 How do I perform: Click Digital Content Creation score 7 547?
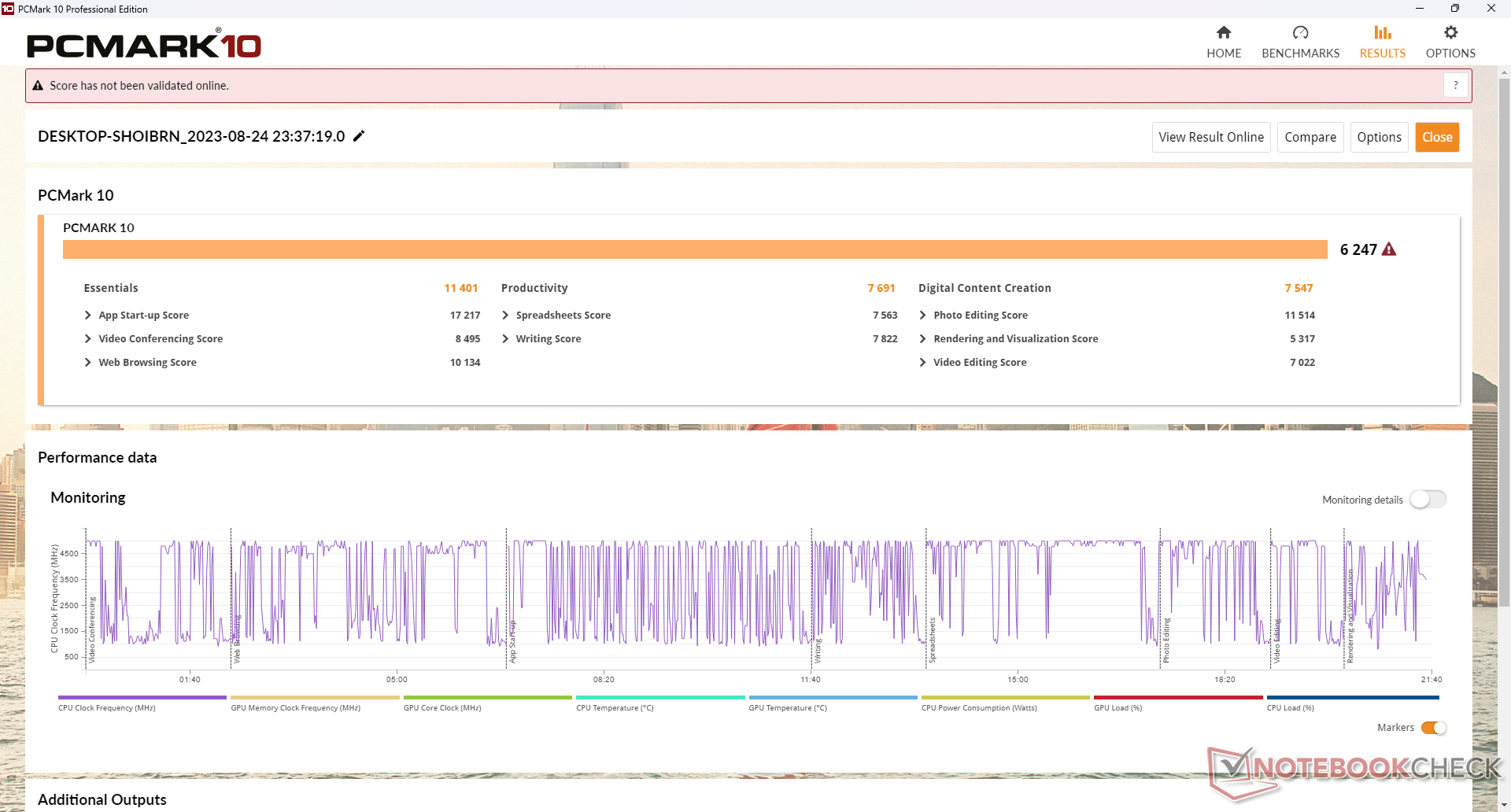click(x=1299, y=288)
